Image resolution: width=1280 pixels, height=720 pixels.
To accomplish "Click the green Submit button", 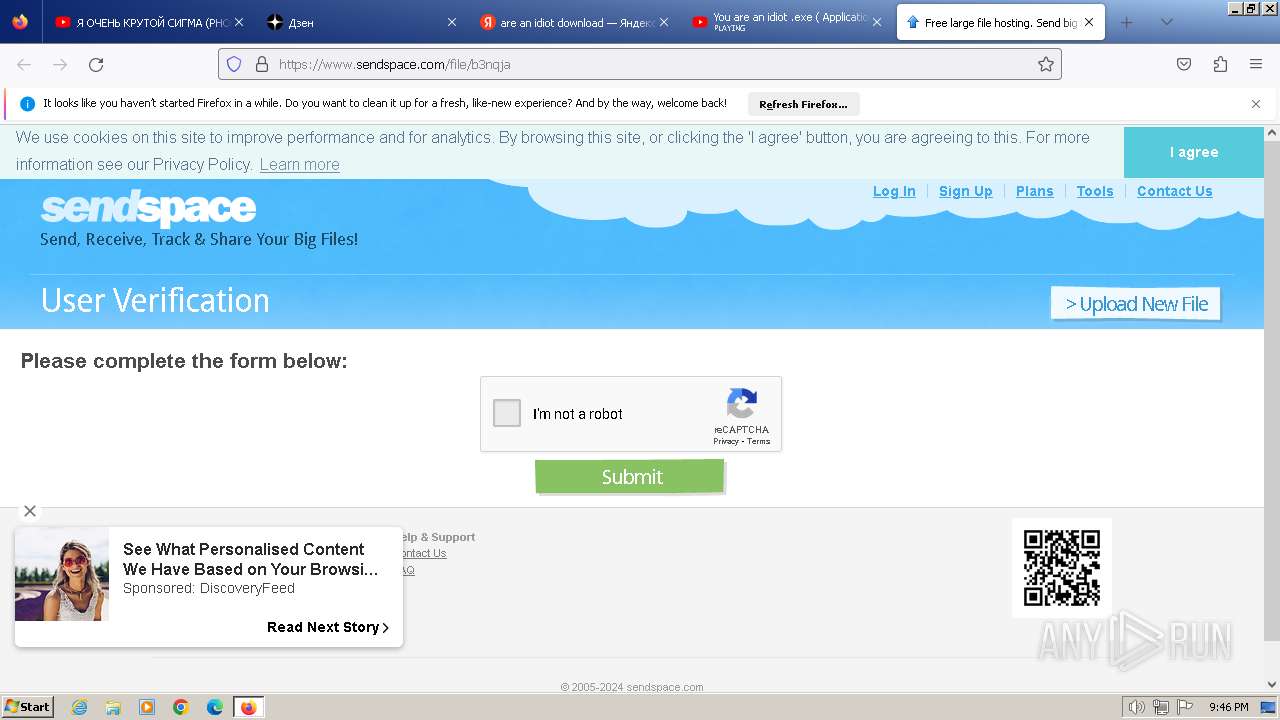I will pos(630,477).
